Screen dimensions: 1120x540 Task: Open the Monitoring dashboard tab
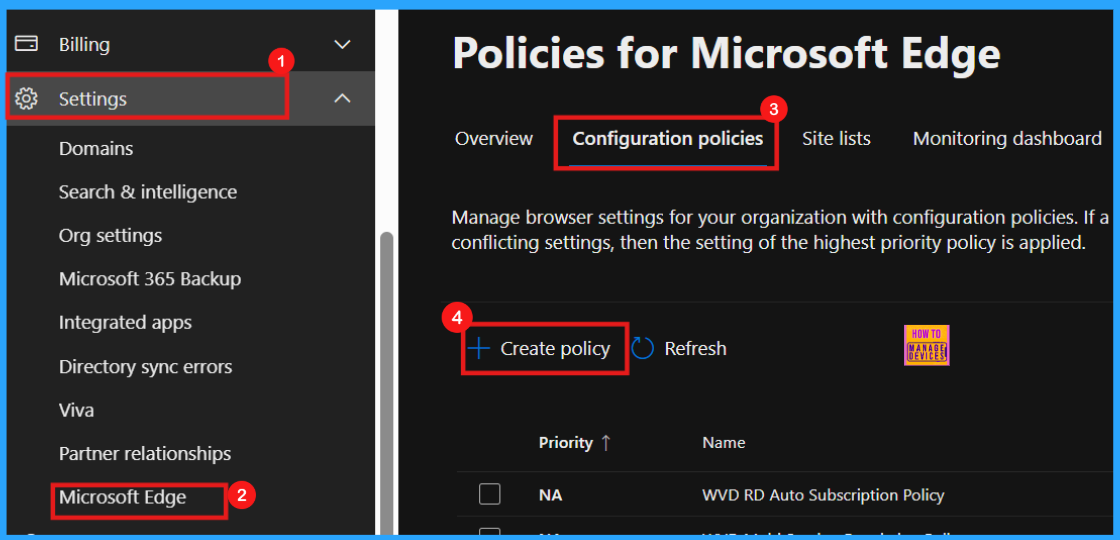coord(1007,139)
